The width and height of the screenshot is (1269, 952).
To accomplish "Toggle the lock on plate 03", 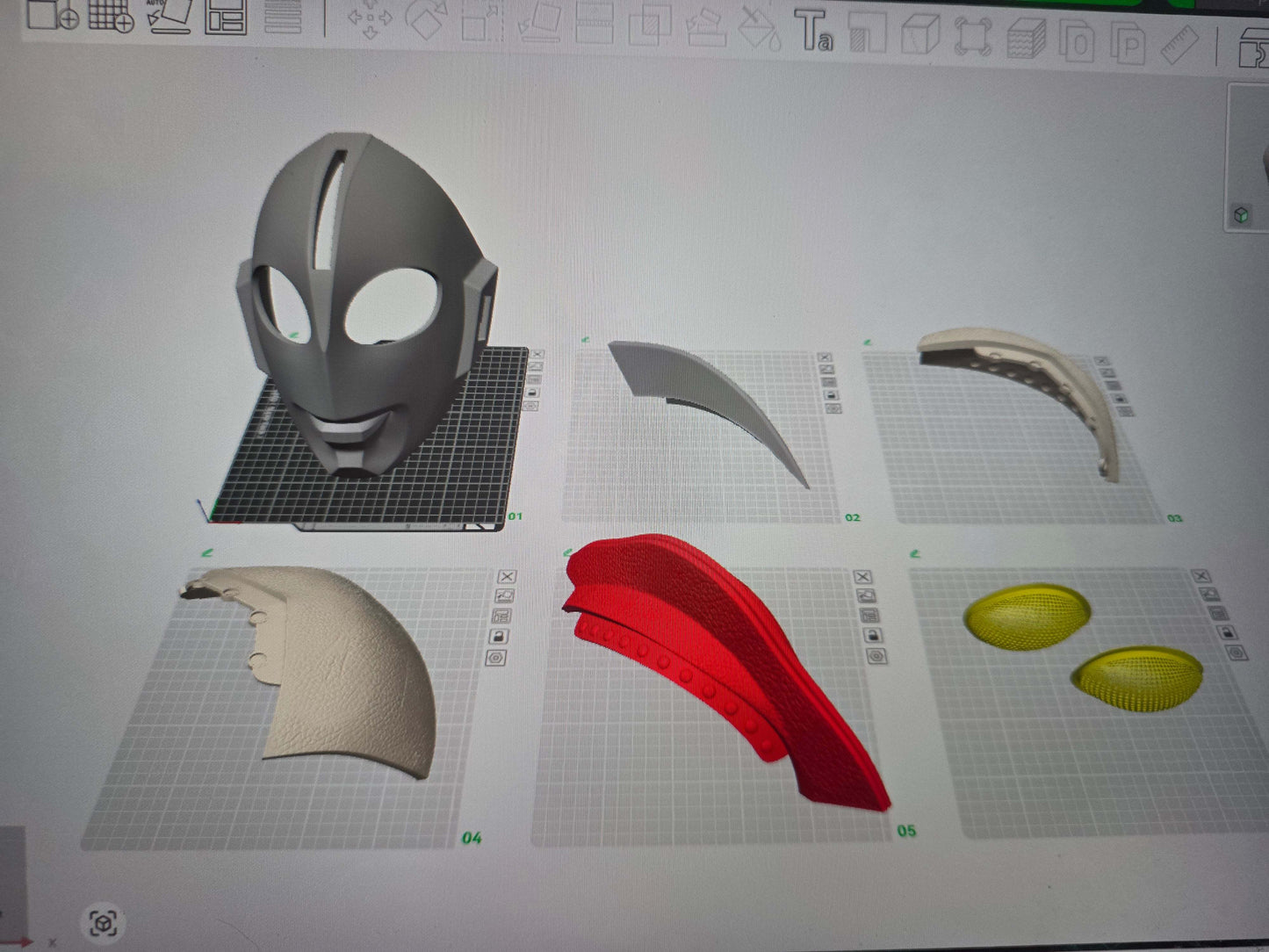I will [1120, 398].
